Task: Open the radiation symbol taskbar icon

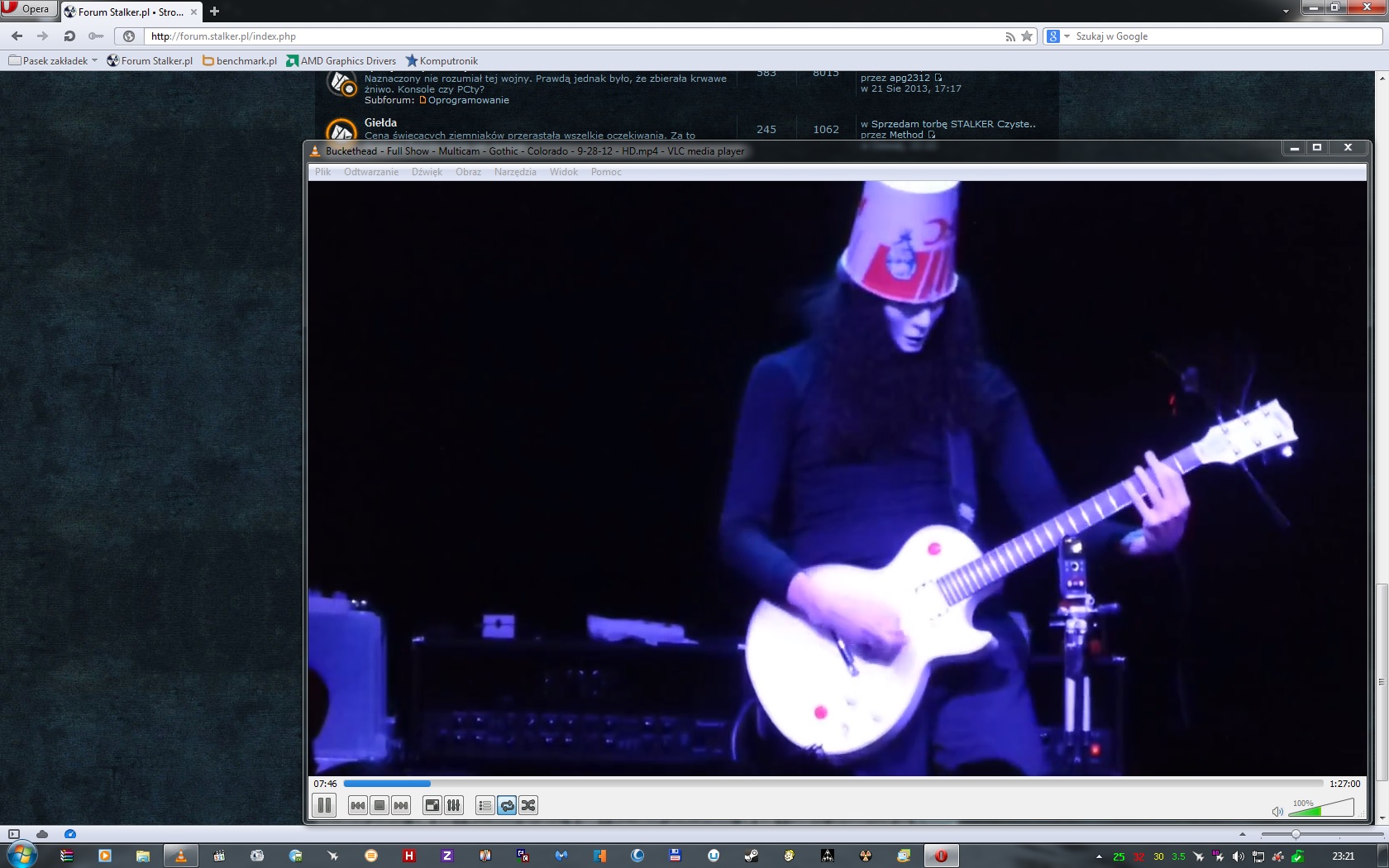Action: click(866, 856)
